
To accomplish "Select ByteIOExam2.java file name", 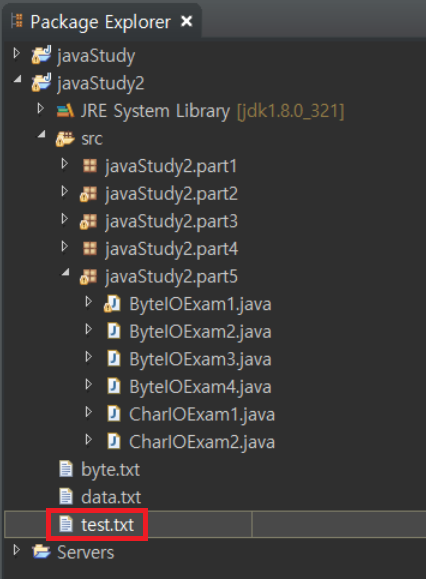I will 200,332.
